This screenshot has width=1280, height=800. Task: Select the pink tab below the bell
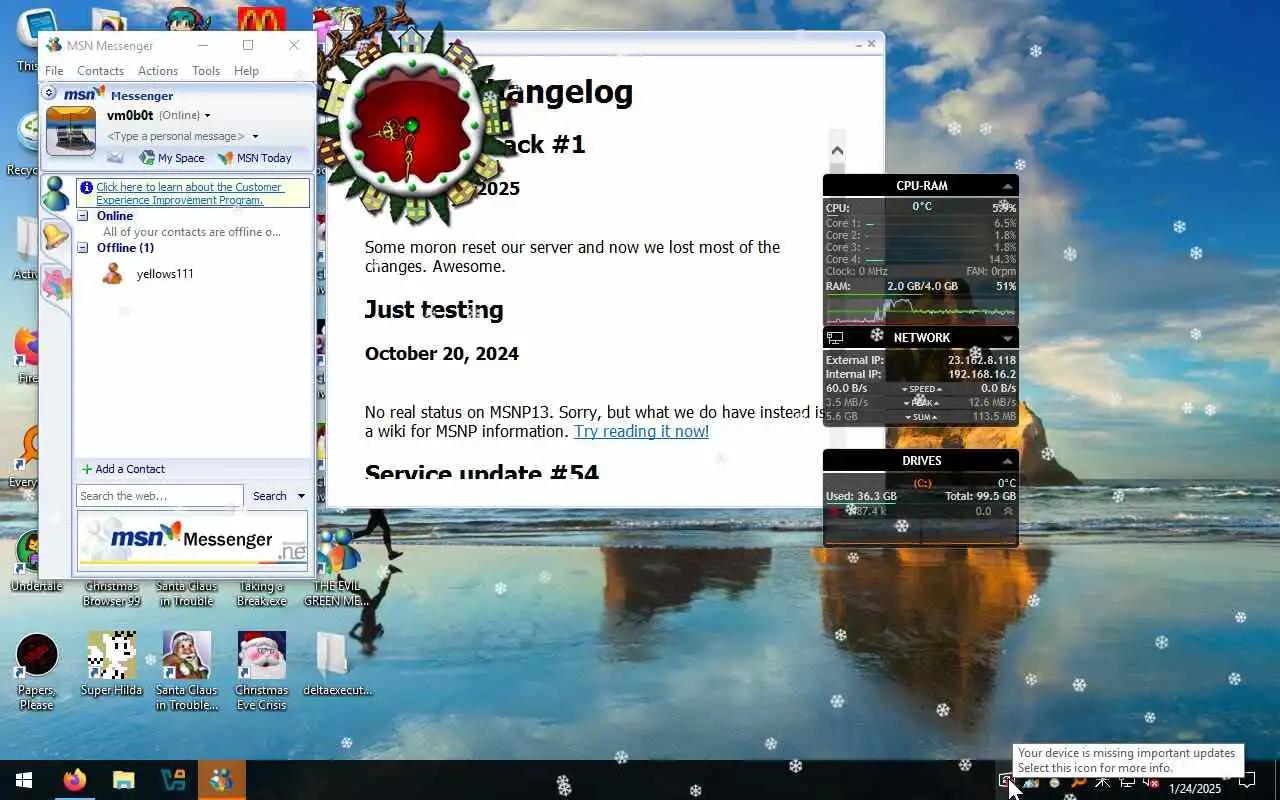point(56,284)
